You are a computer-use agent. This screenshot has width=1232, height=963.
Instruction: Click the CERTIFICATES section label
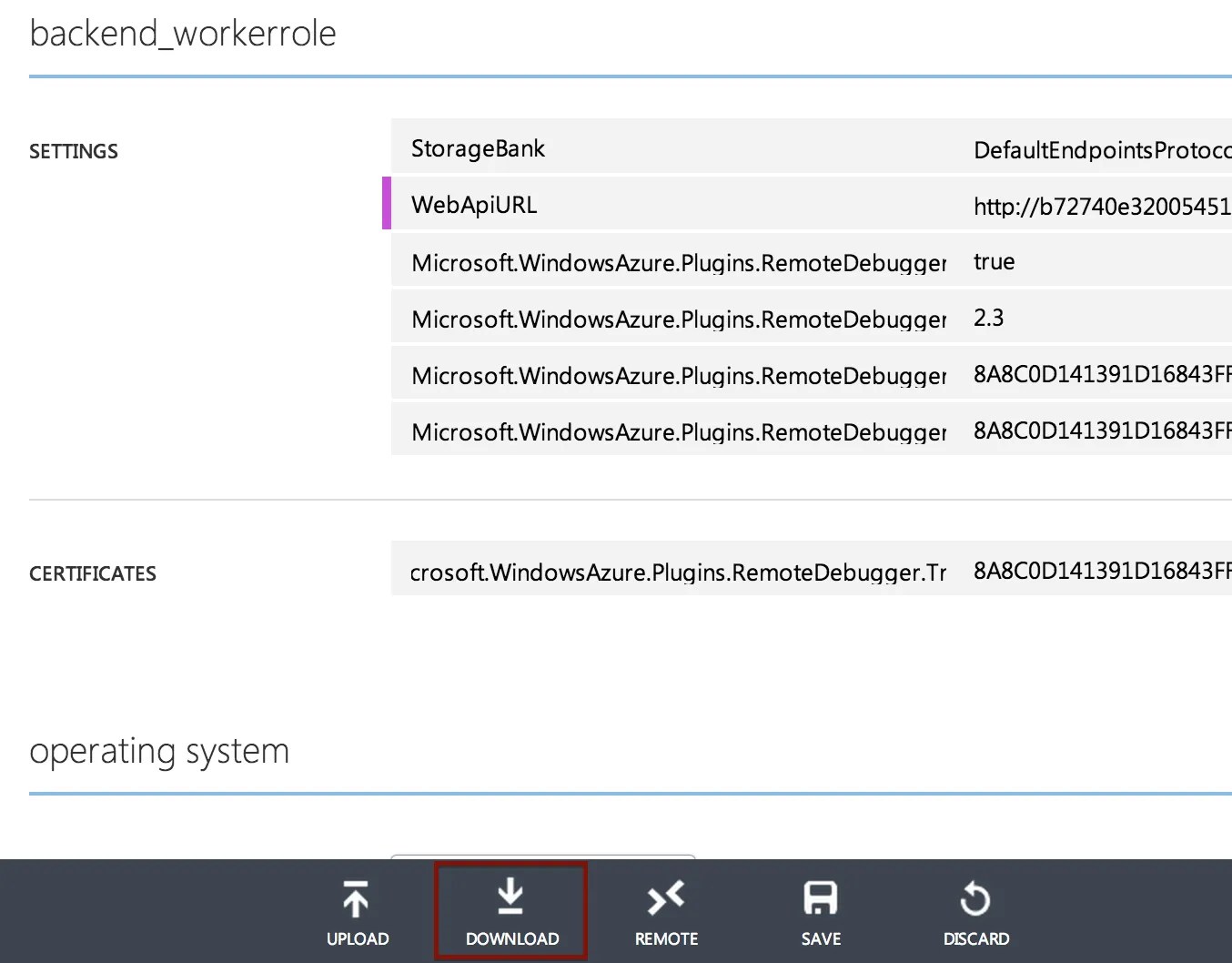coord(93,573)
